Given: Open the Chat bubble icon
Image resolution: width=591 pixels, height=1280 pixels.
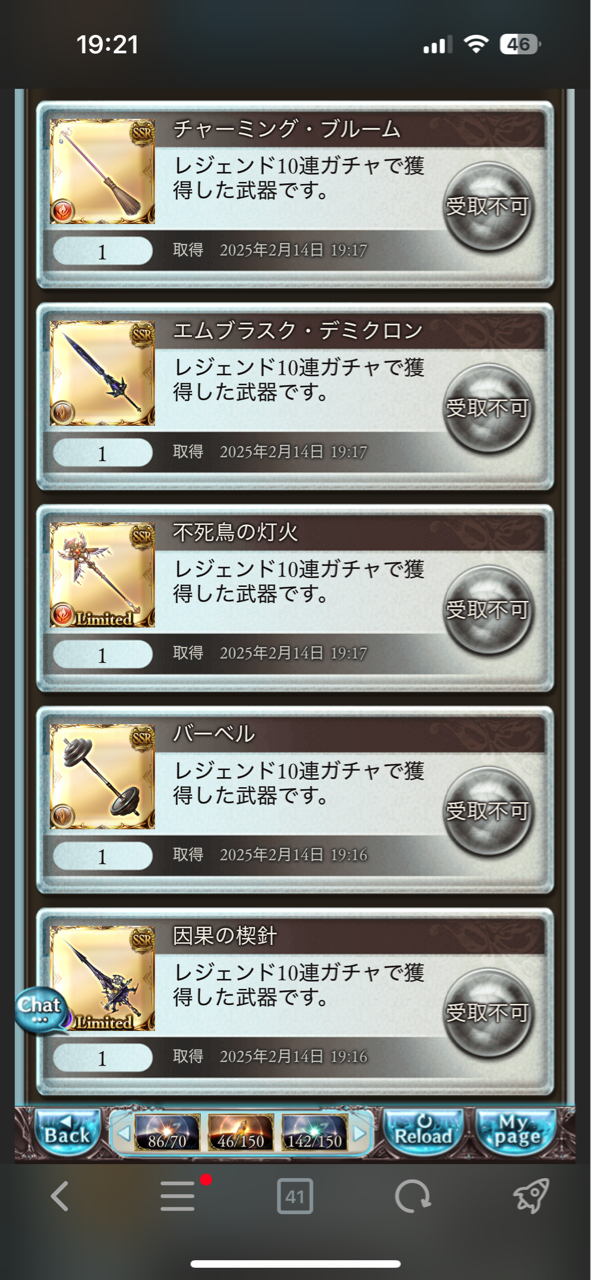Looking at the screenshot, I should click(x=40, y=1008).
